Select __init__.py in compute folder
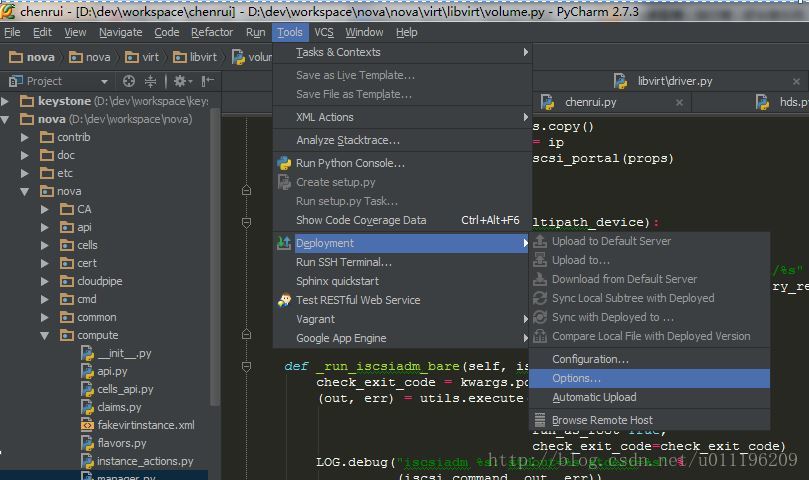Image resolution: width=809 pixels, height=480 pixels. click(124, 354)
